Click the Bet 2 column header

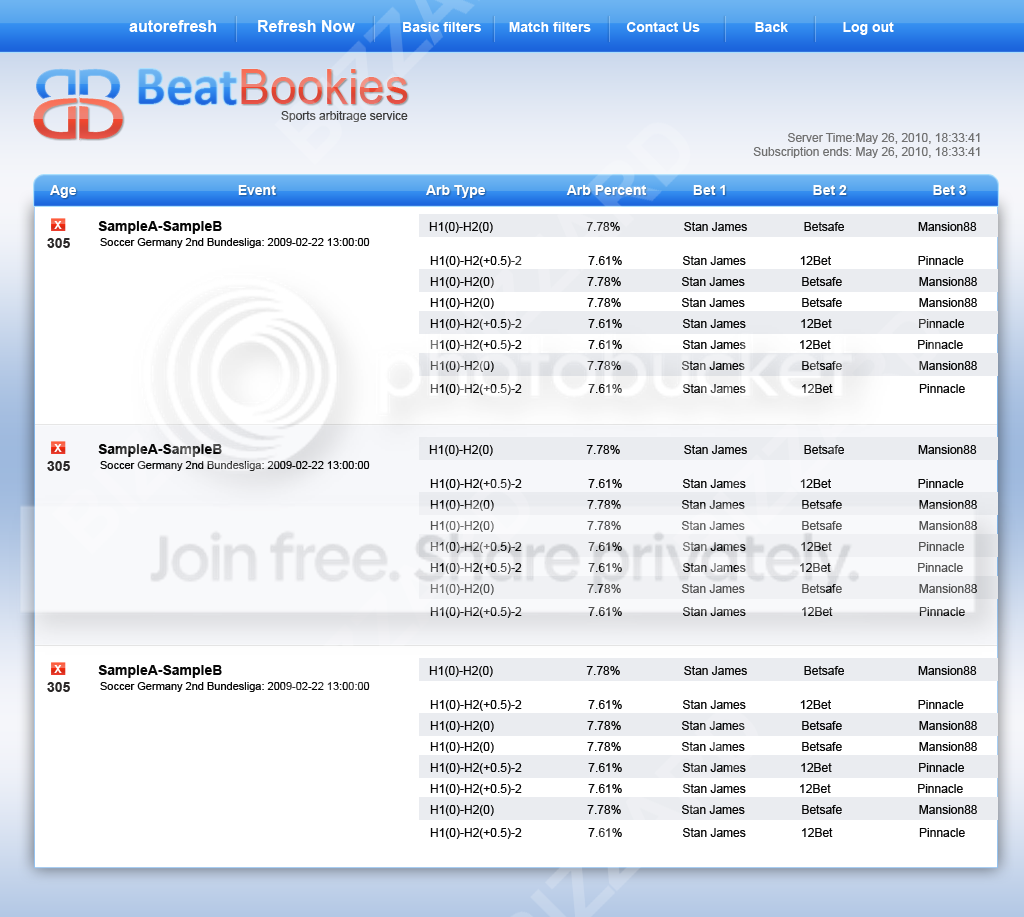click(829, 190)
